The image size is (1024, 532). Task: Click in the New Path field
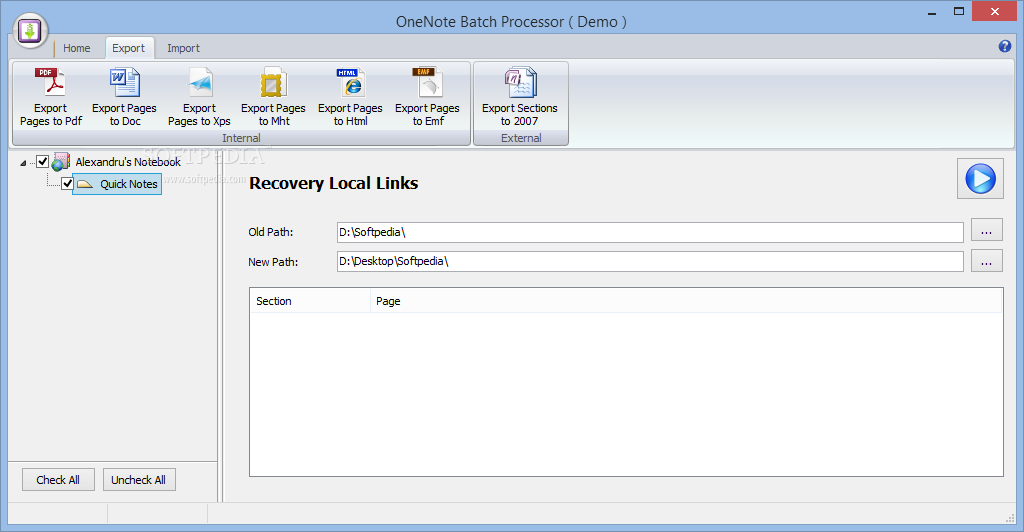point(650,261)
